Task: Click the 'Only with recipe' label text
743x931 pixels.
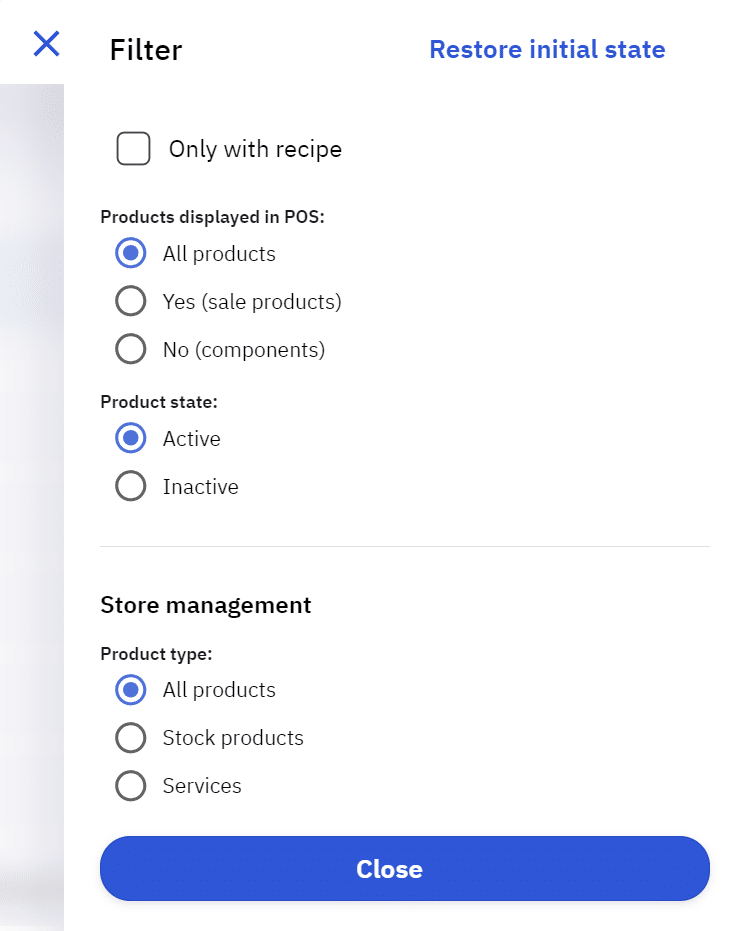Action: coord(255,149)
